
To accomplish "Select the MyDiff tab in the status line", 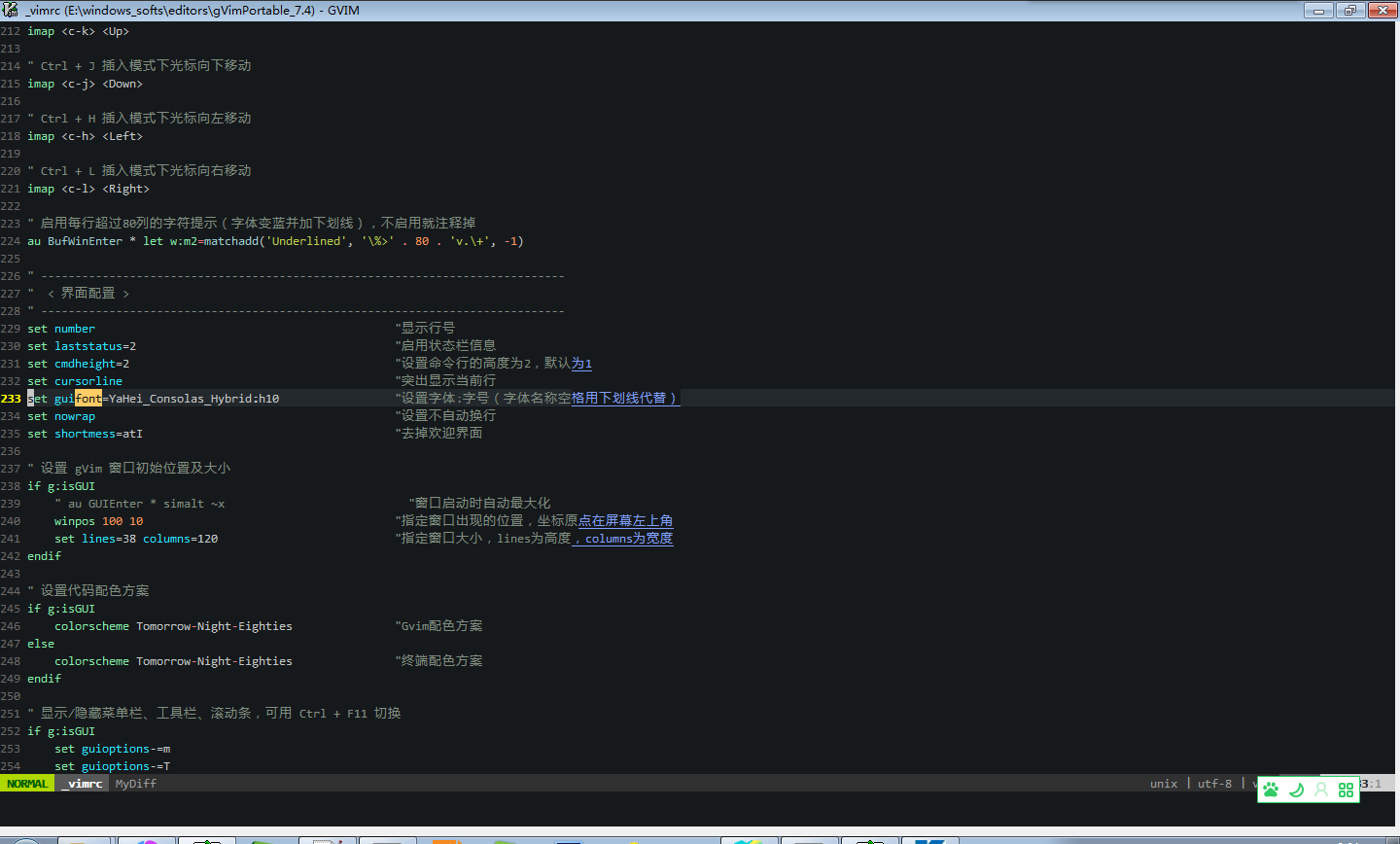I will 135,784.
